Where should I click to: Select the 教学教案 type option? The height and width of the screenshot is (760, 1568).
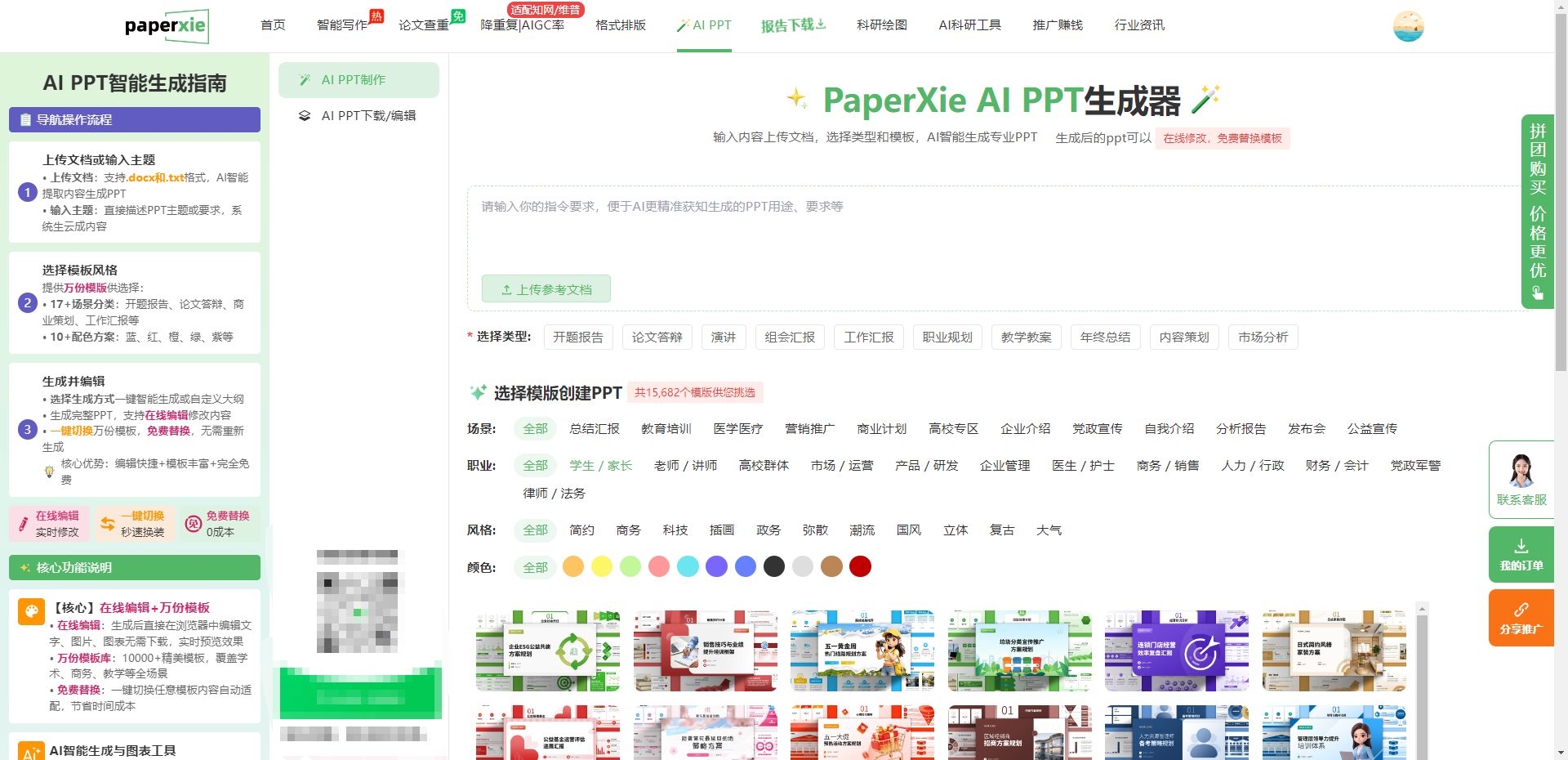pos(1027,338)
